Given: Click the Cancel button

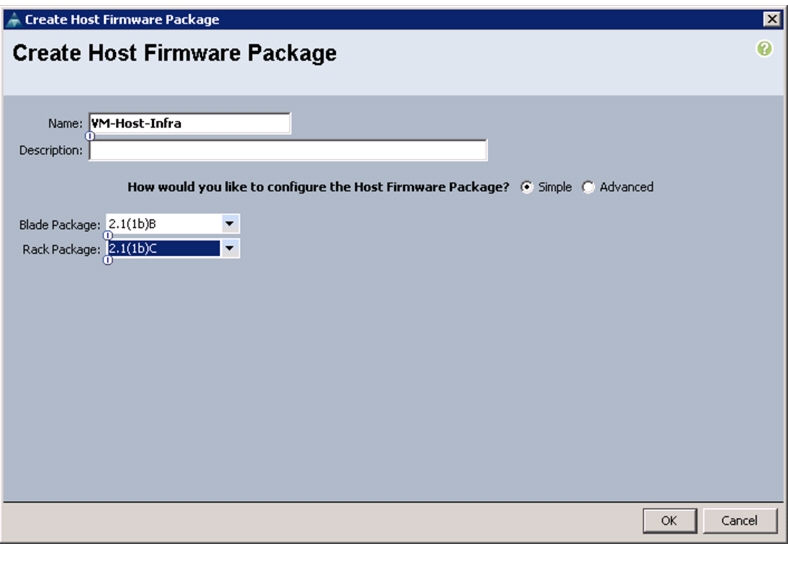Looking at the screenshot, I should click(x=739, y=520).
